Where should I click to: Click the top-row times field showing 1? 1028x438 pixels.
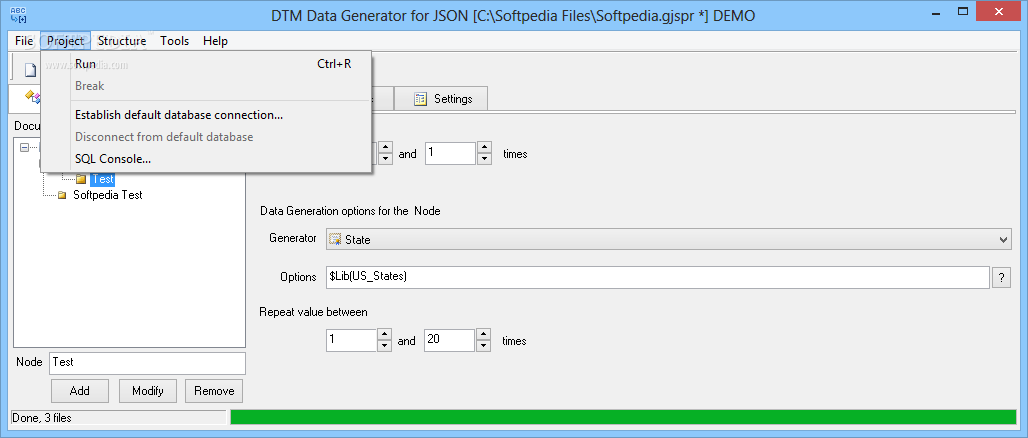point(450,153)
